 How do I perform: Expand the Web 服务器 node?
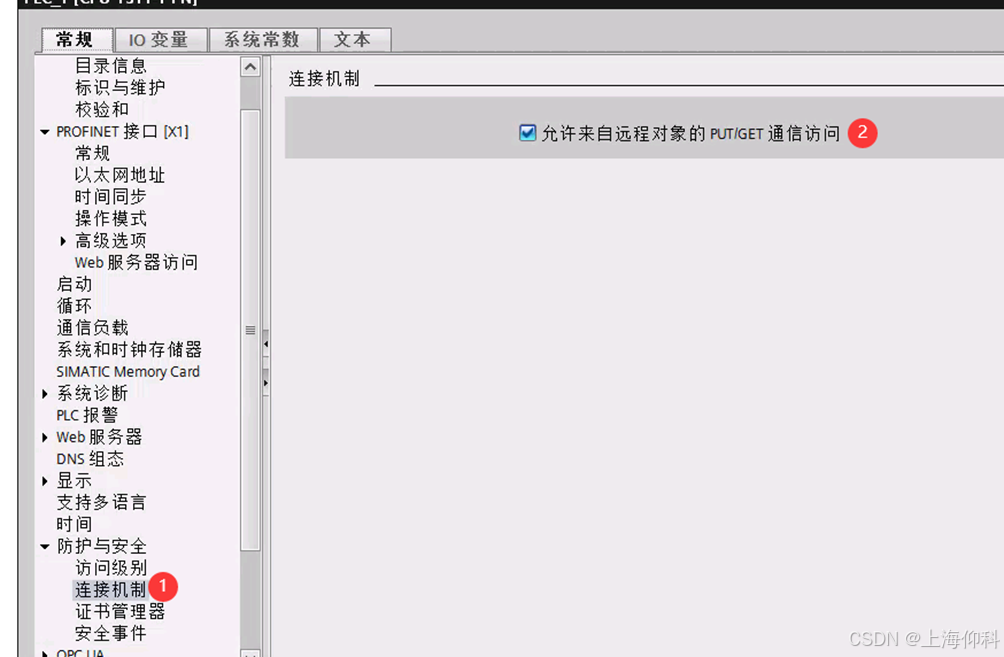click(44, 437)
